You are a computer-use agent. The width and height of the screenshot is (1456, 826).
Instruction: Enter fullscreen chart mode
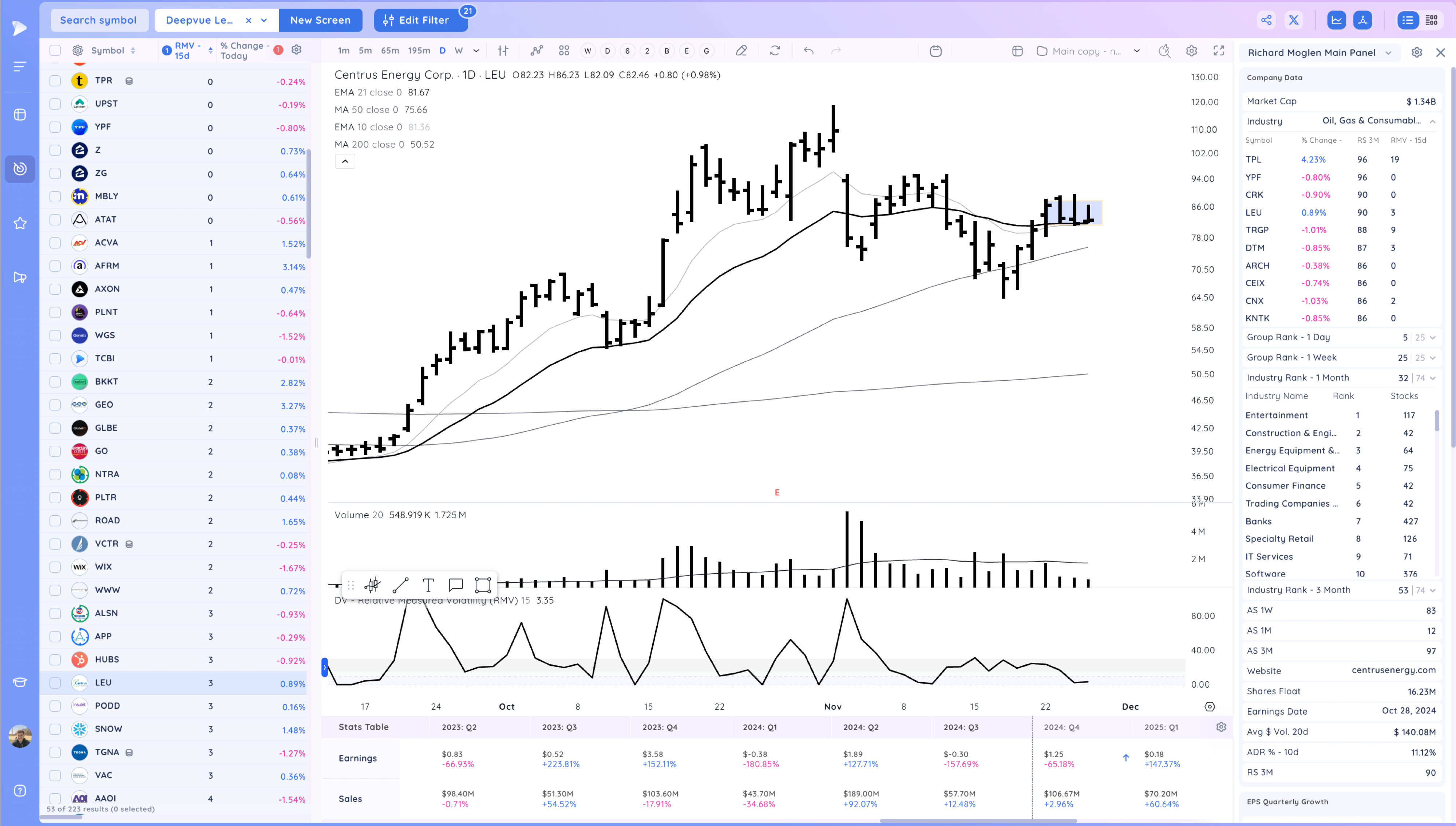(x=1218, y=51)
